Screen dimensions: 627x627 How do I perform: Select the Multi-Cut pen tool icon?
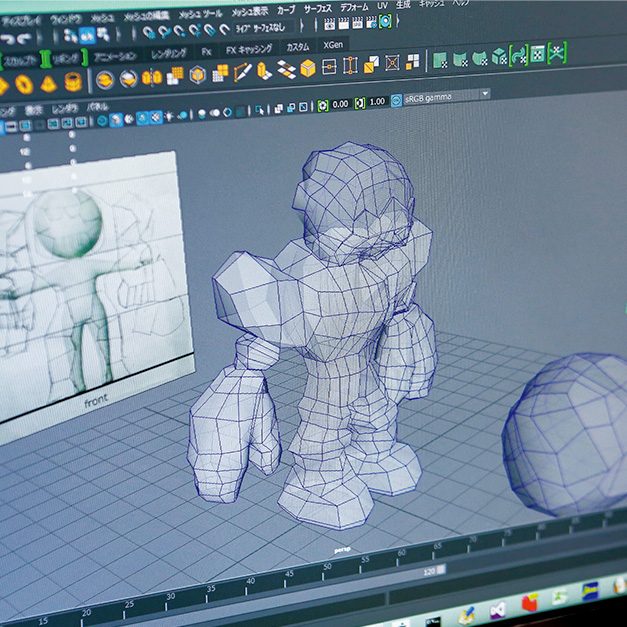[242, 72]
